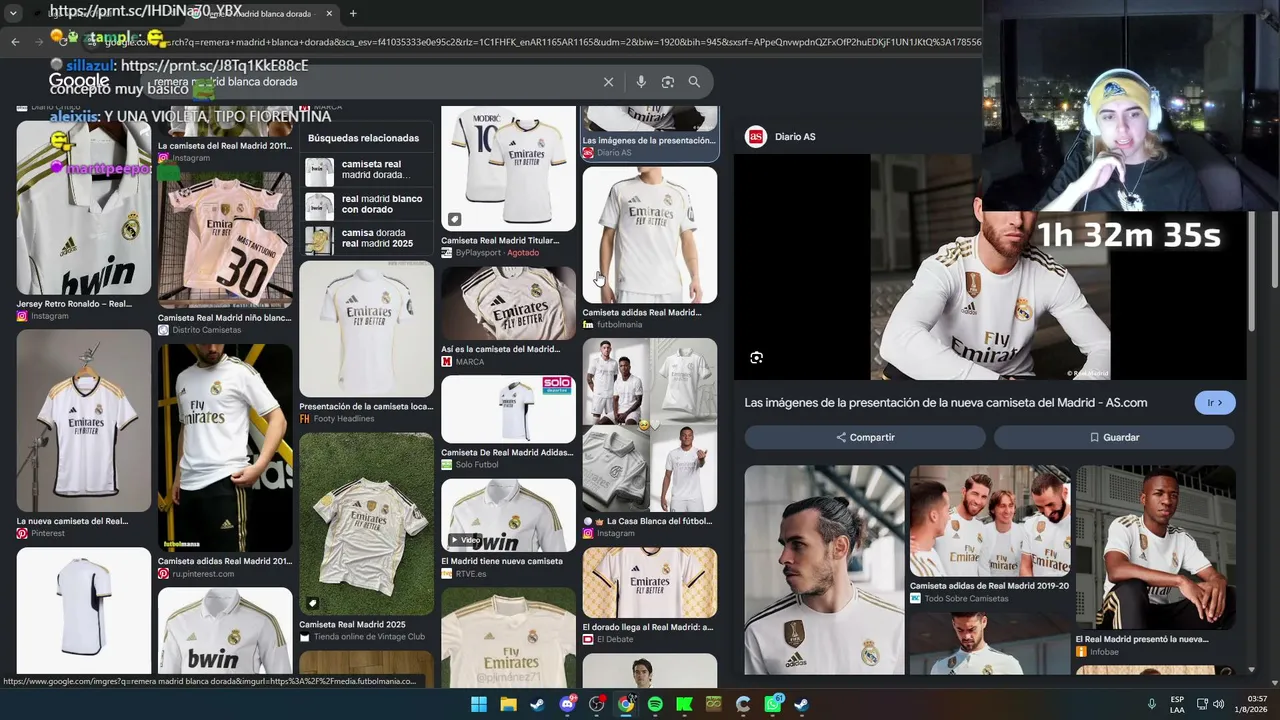Viewport: 1280px width, 720px height.
Task: Open Spotify from the taskbar
Action: pos(655,704)
